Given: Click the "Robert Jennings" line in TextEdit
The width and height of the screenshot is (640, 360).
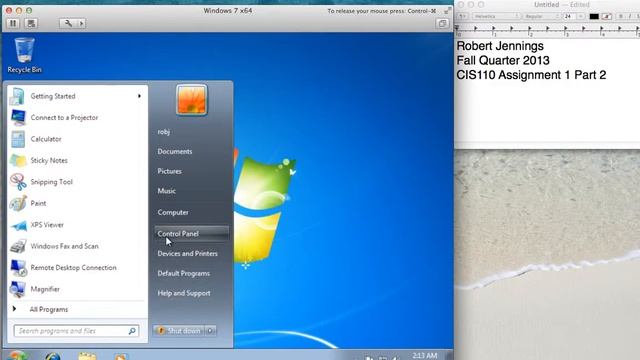Looking at the screenshot, I should pos(500,46).
